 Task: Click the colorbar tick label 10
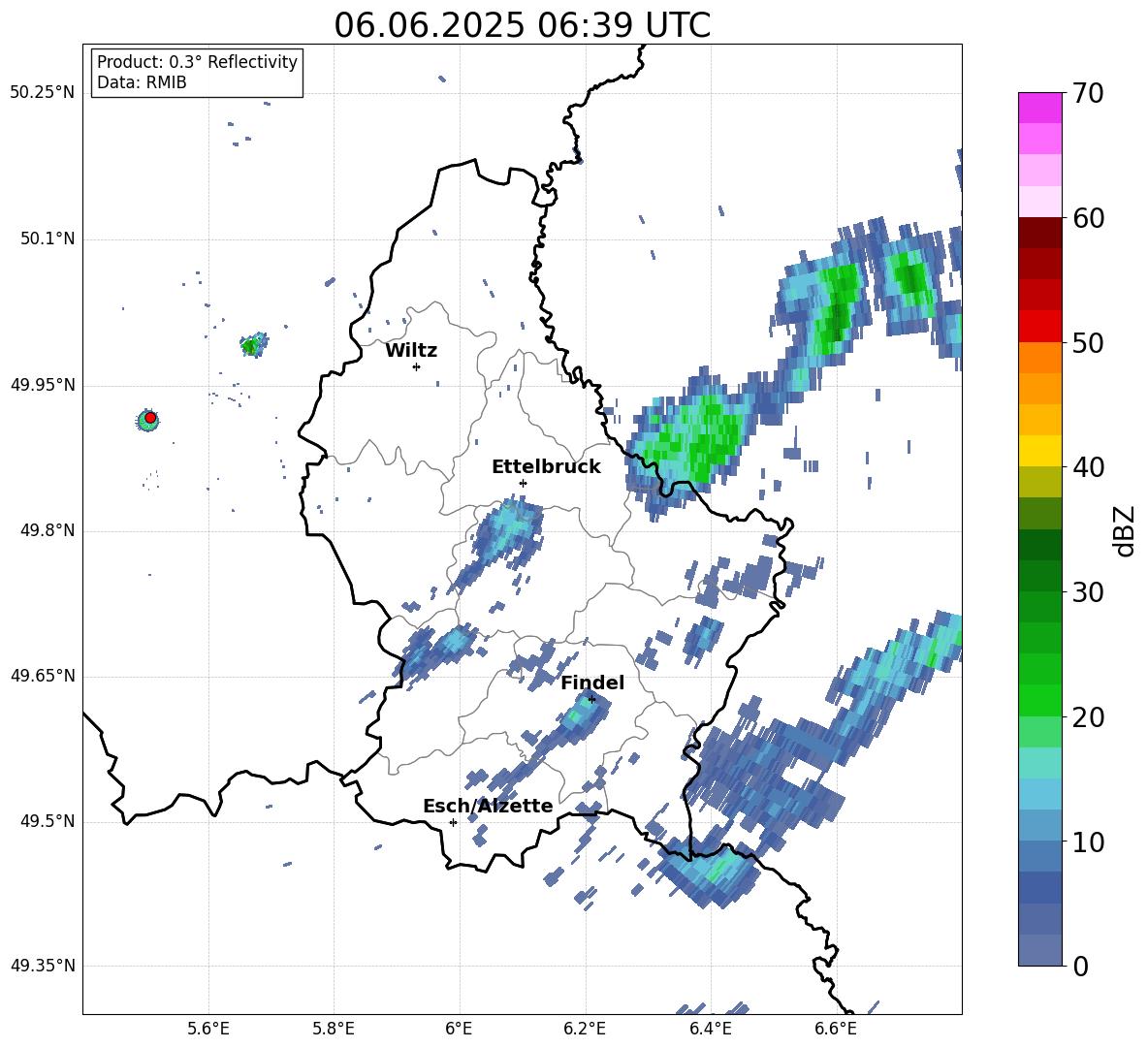(x=1087, y=842)
